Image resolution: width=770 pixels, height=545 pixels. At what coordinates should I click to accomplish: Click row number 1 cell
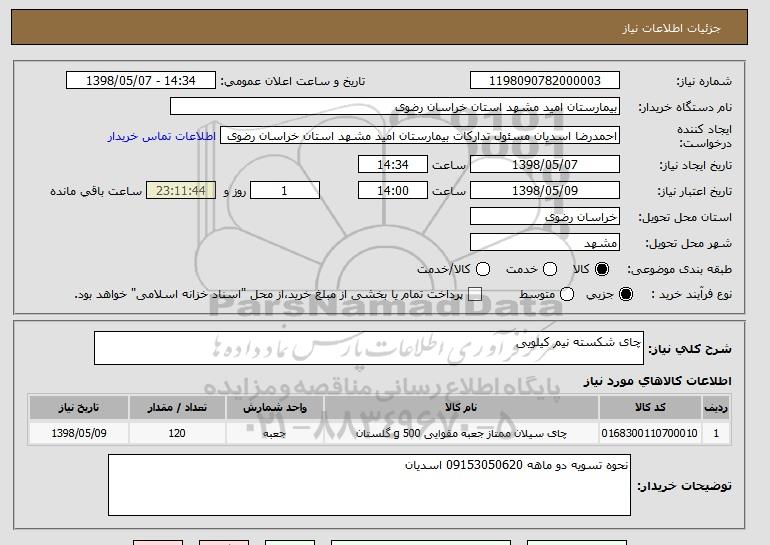[x=716, y=433]
